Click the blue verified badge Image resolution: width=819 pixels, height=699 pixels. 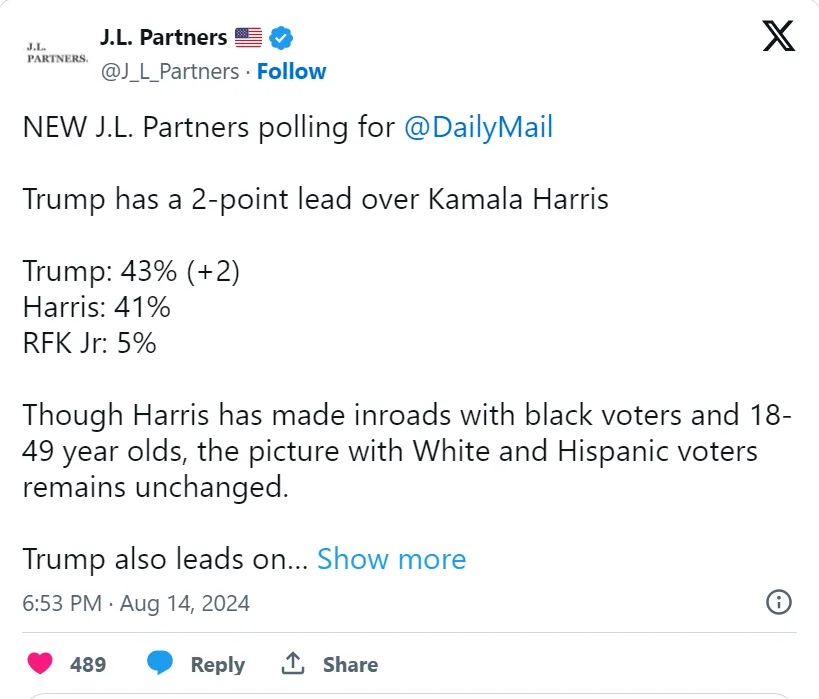[281, 38]
